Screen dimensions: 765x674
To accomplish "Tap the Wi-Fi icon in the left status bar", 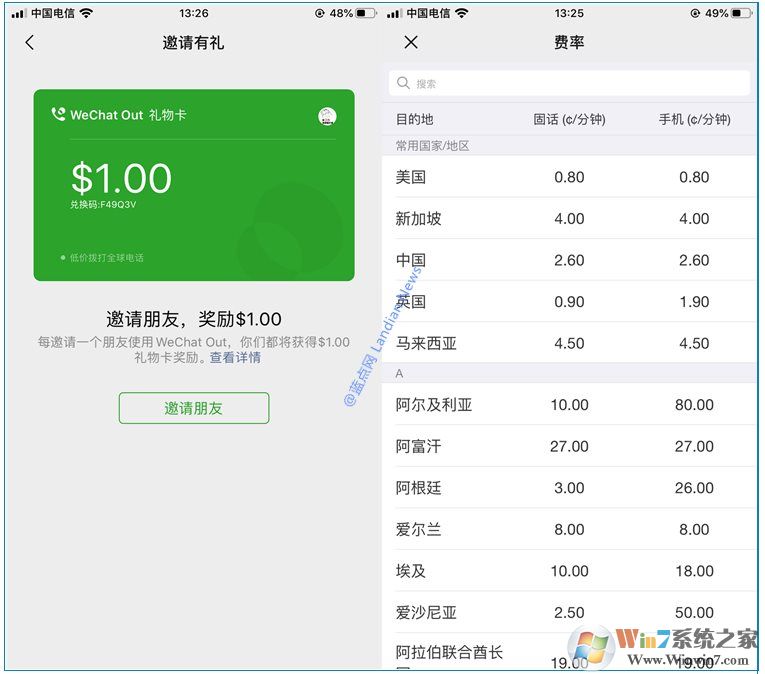I will coord(86,13).
